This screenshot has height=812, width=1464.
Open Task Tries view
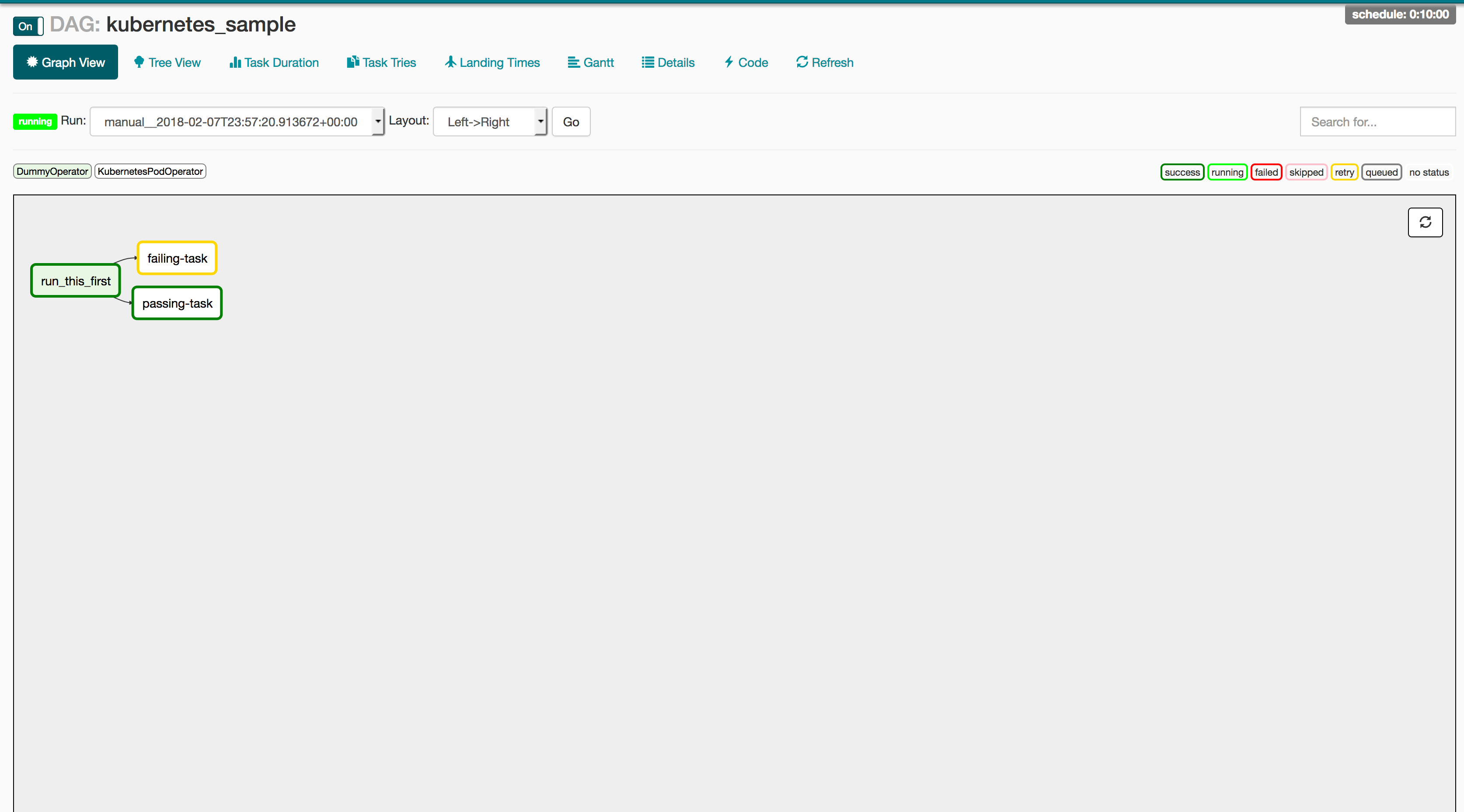(381, 62)
